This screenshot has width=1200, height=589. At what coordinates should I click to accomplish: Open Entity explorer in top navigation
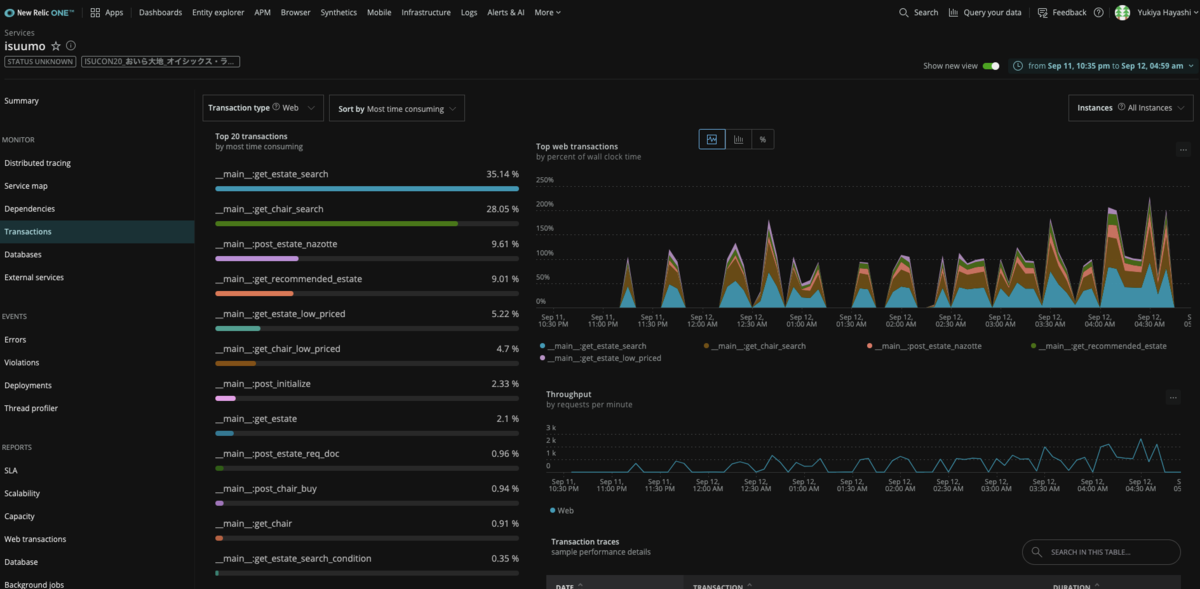click(x=218, y=12)
